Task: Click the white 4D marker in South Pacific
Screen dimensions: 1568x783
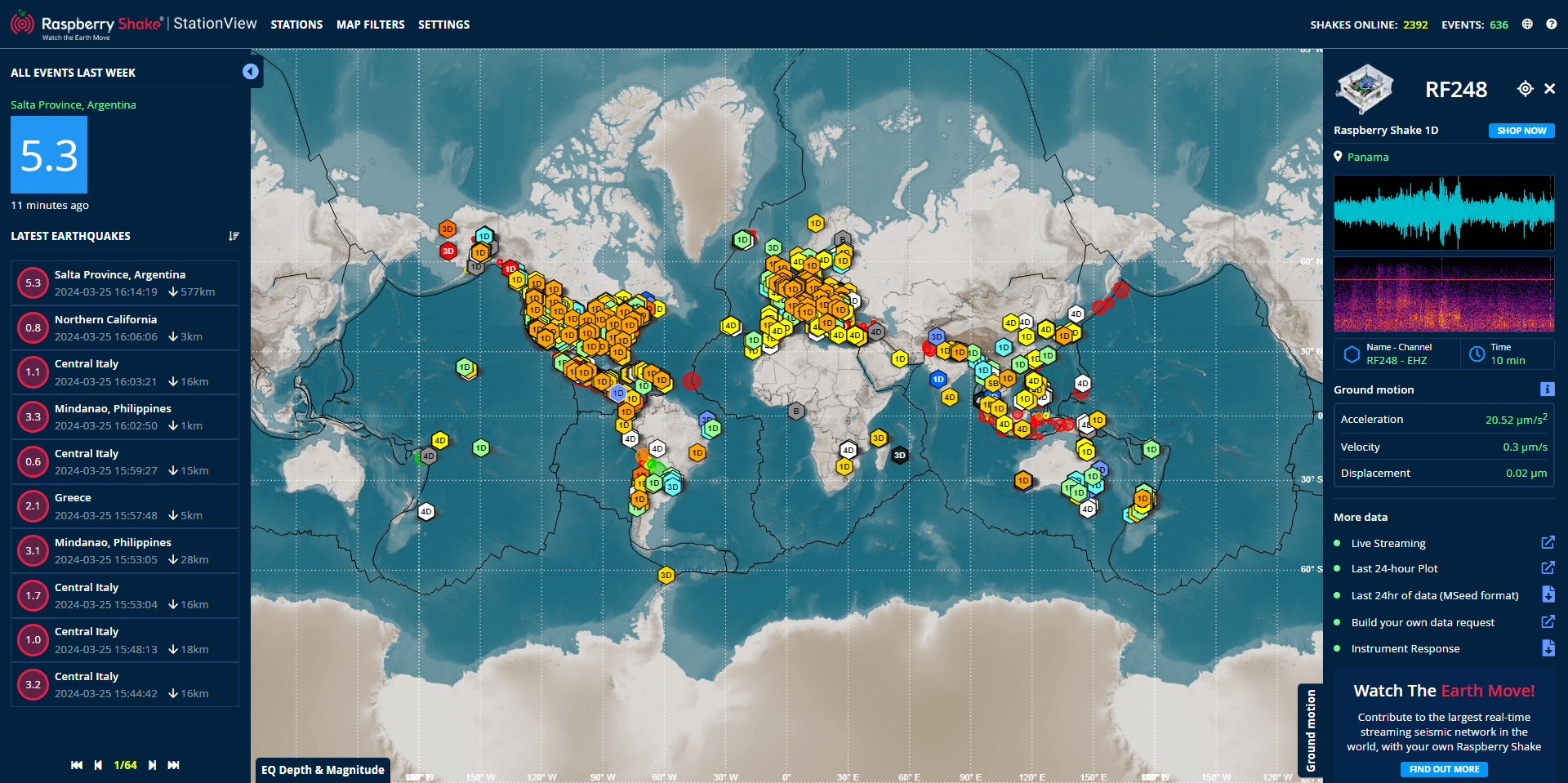Action: click(x=426, y=512)
